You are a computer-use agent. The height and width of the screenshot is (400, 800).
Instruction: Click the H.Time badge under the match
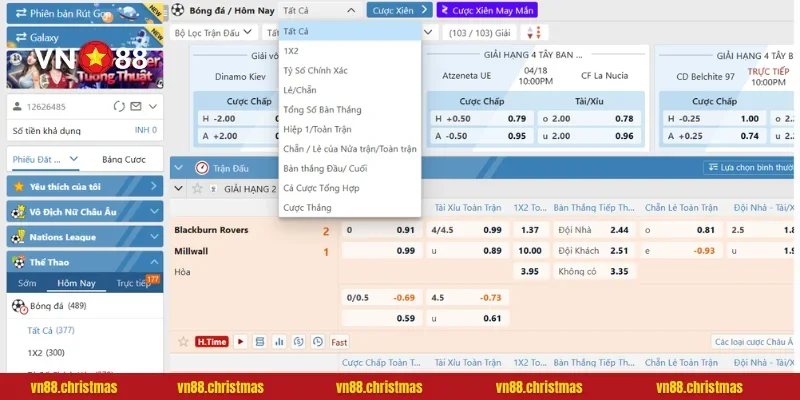tap(211, 342)
